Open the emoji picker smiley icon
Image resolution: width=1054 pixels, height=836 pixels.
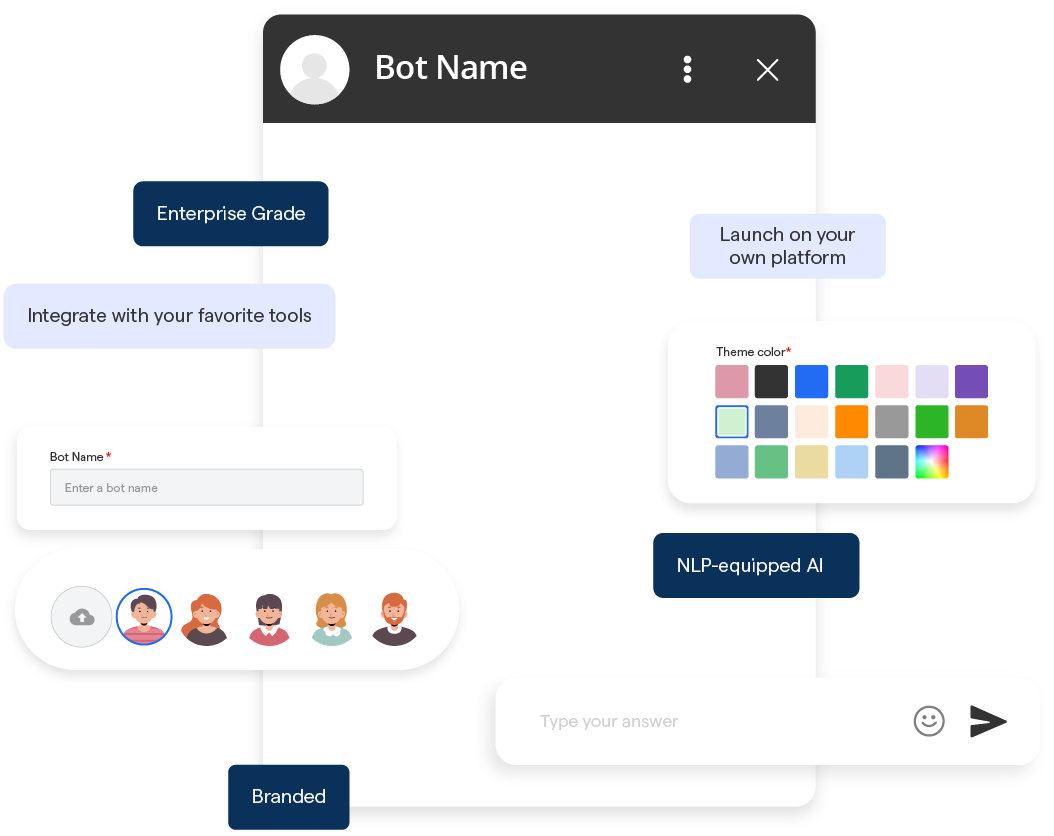point(929,721)
